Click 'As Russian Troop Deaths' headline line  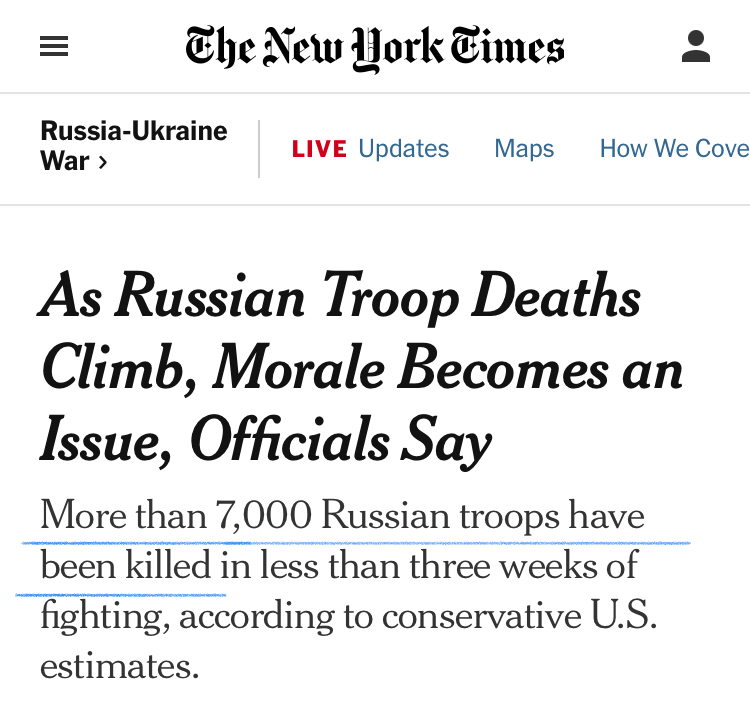pyautogui.click(x=340, y=299)
